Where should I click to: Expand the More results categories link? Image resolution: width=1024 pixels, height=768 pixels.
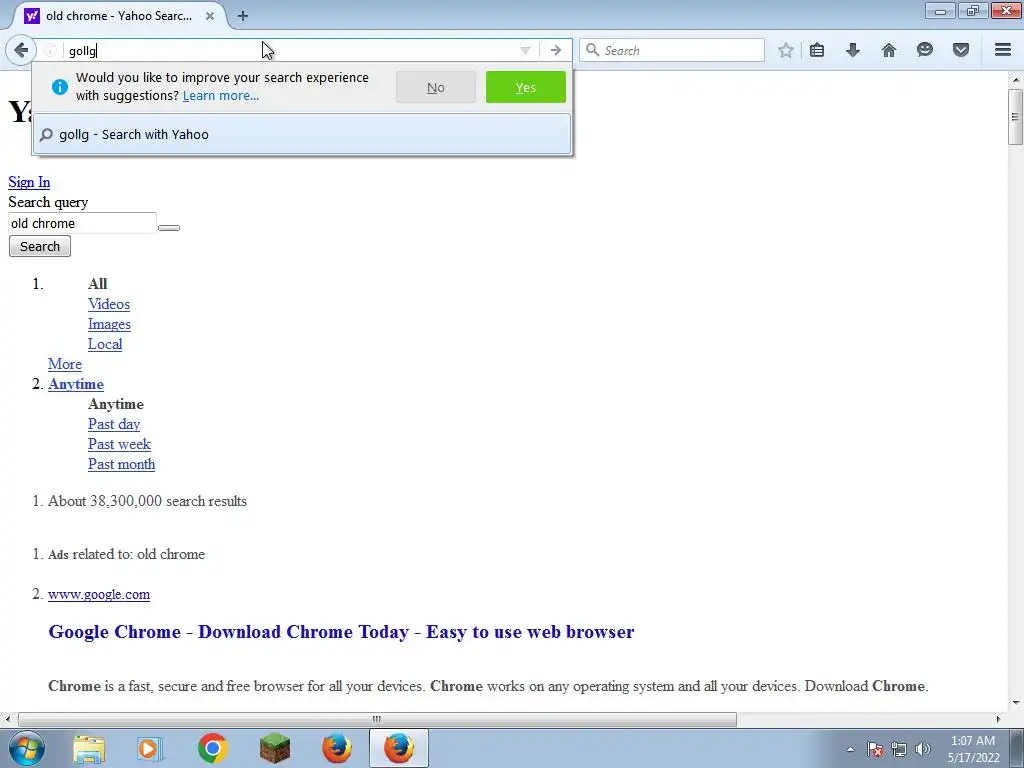(x=65, y=364)
